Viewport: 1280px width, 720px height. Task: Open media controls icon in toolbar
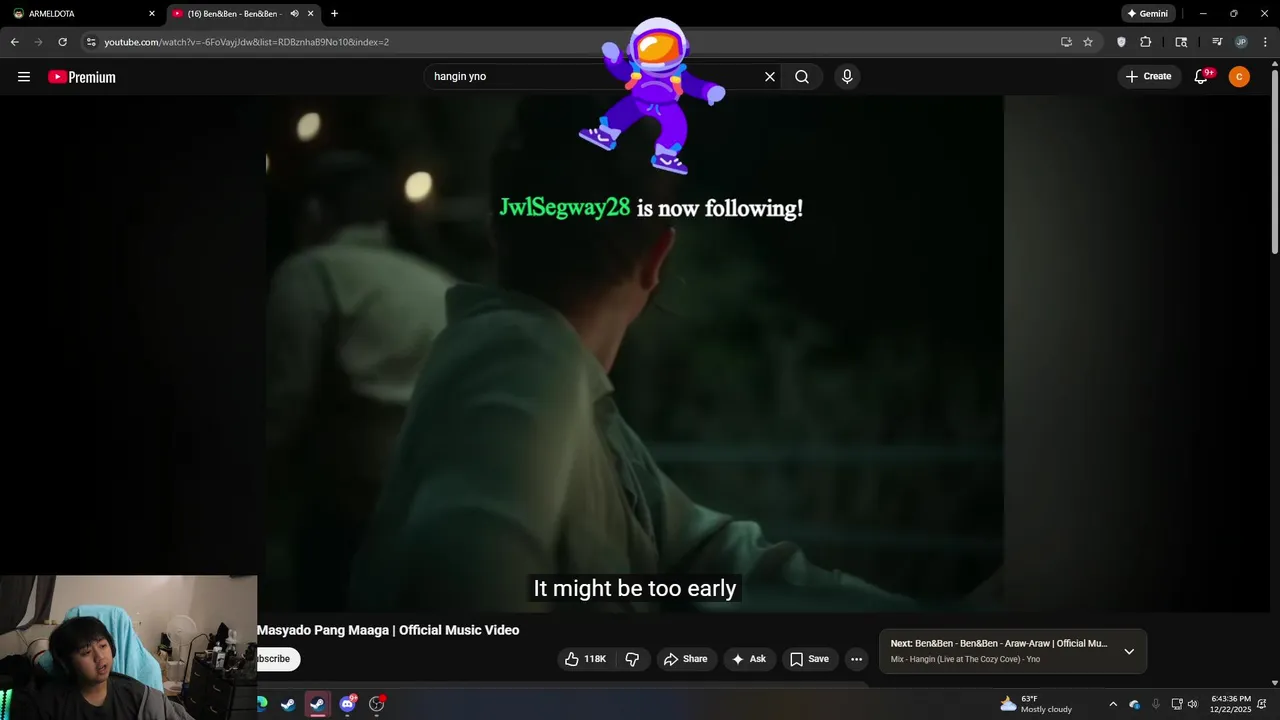1217,42
